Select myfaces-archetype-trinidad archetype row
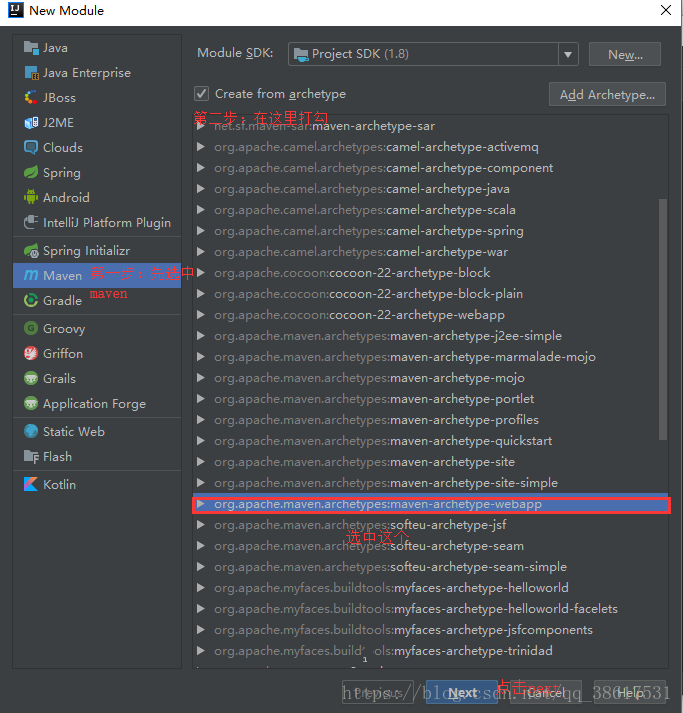683x713 pixels. (x=430, y=651)
